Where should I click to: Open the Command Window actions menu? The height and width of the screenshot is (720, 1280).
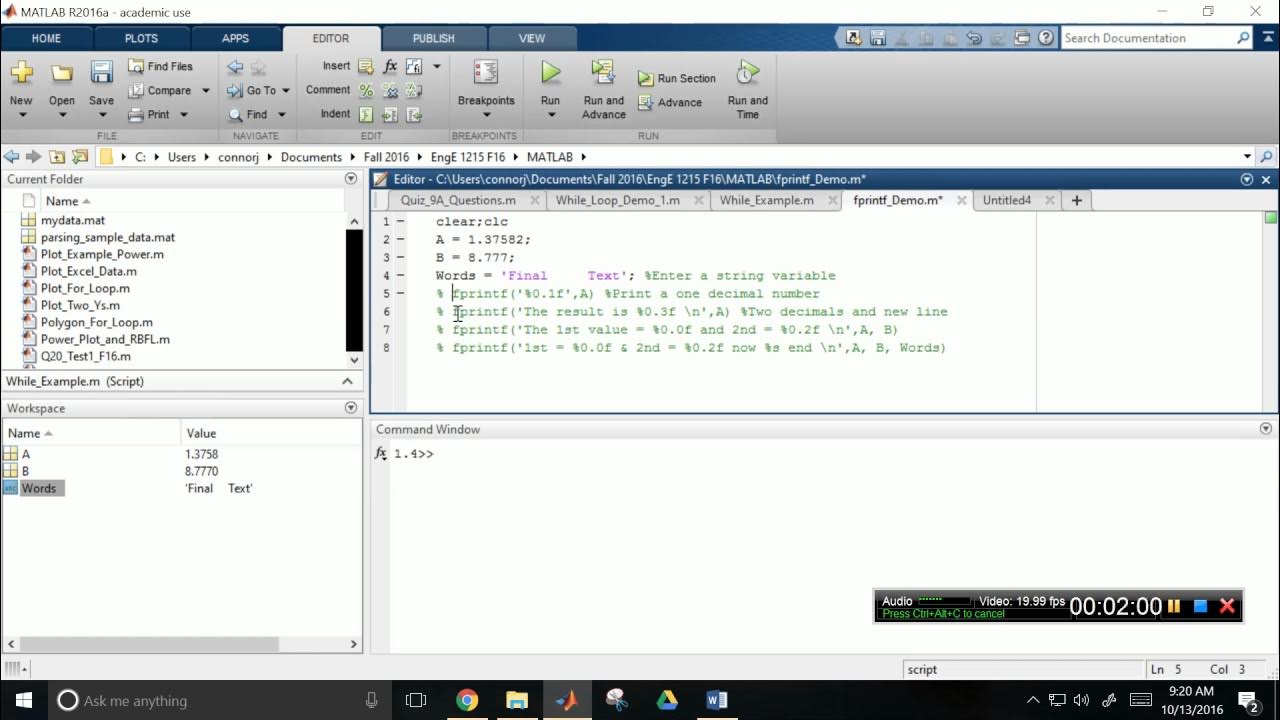tap(1266, 429)
